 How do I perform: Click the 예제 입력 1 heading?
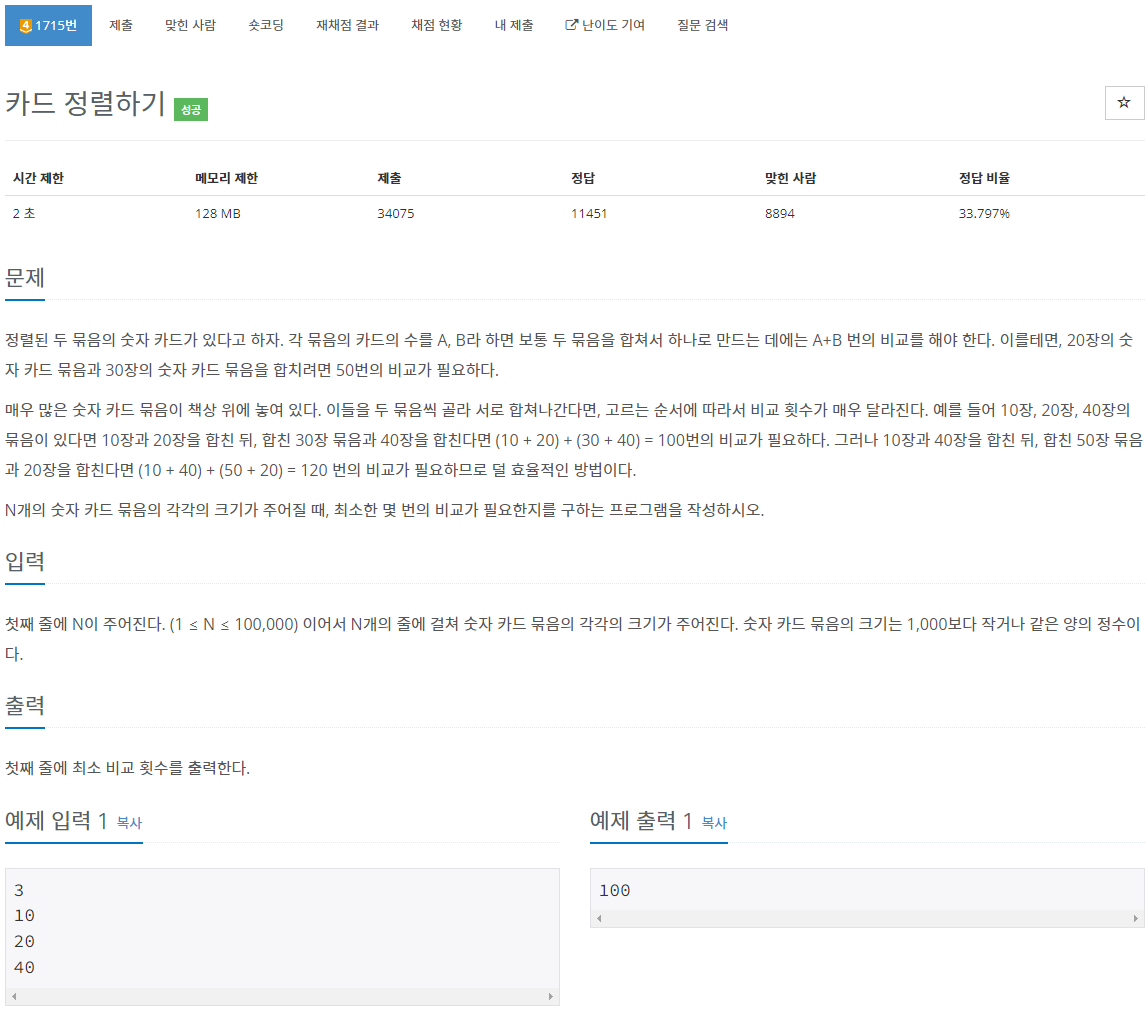[x=56, y=821]
